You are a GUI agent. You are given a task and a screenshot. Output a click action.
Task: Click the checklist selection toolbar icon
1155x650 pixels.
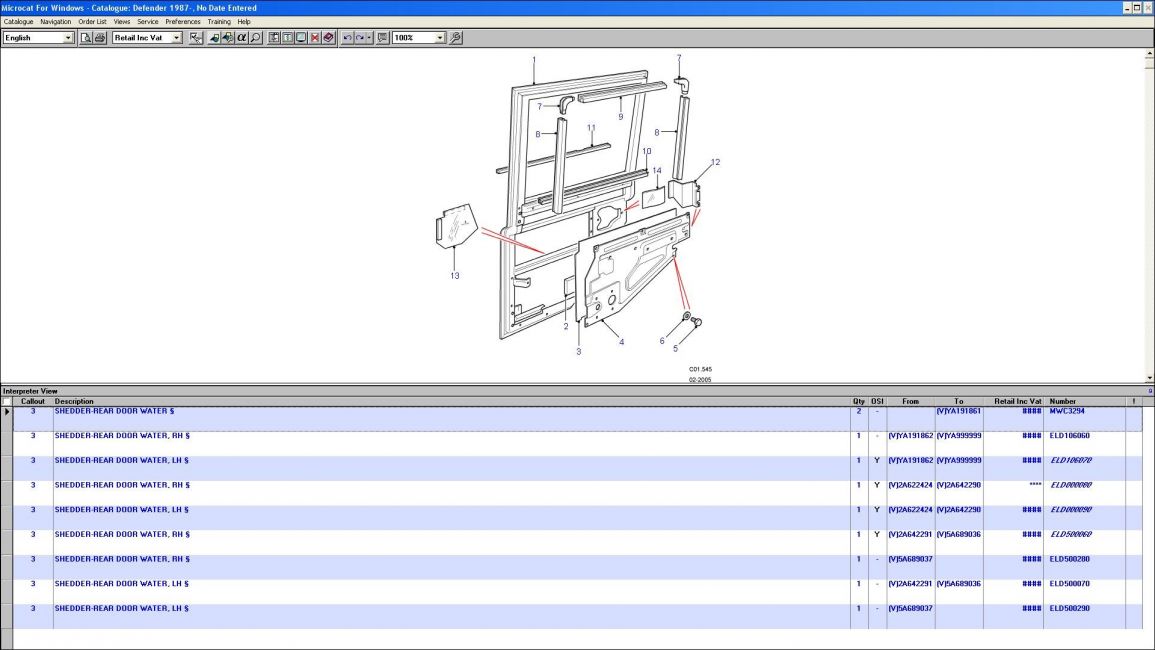point(196,38)
